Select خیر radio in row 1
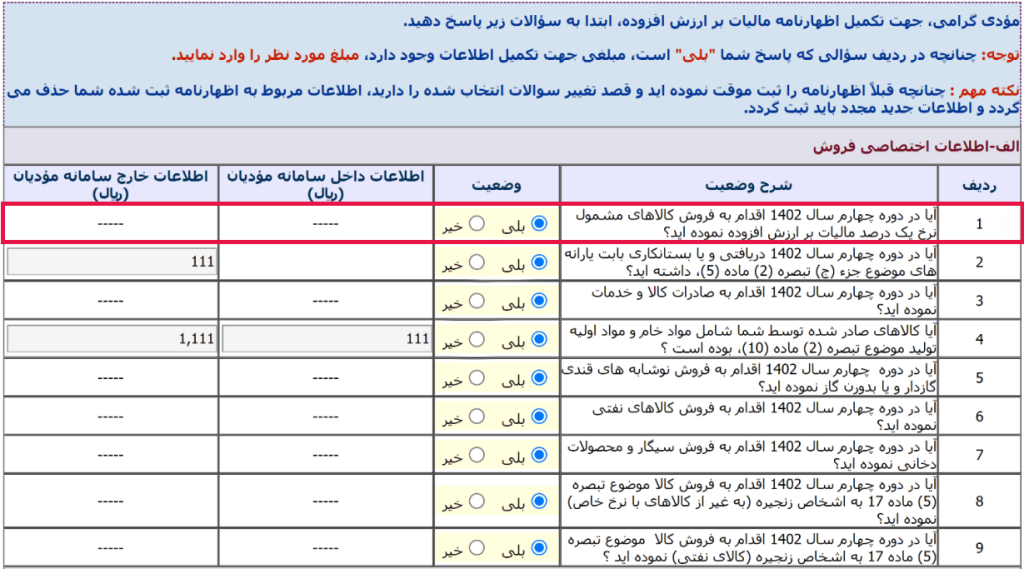 tap(477, 223)
